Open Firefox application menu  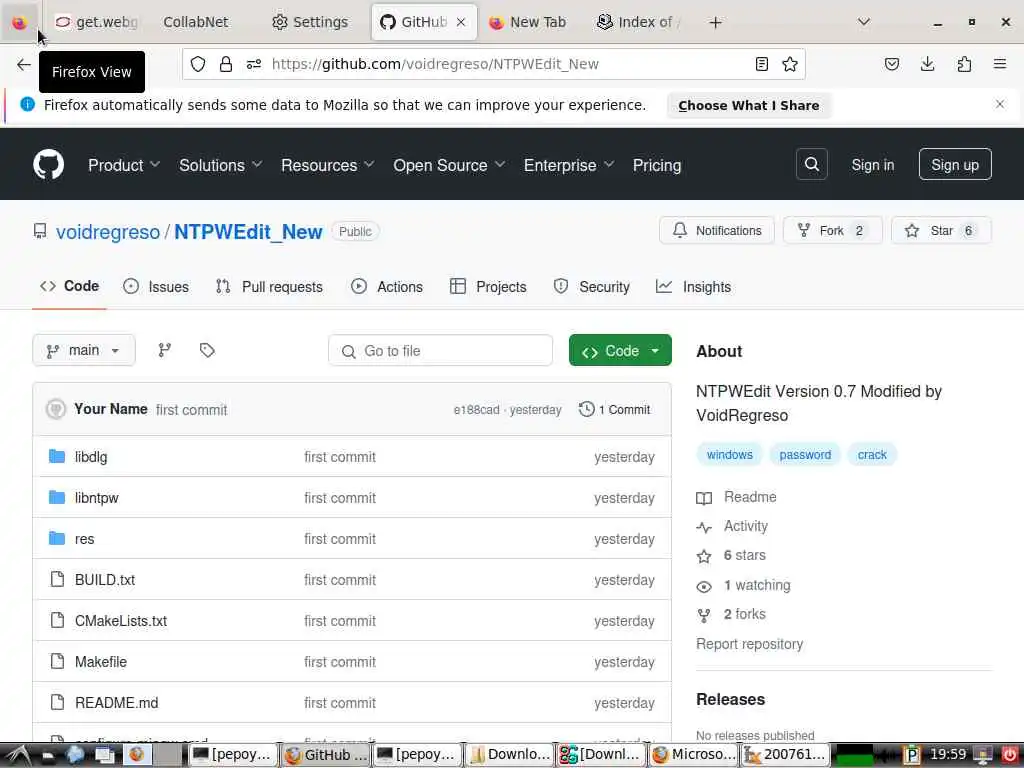1000,64
